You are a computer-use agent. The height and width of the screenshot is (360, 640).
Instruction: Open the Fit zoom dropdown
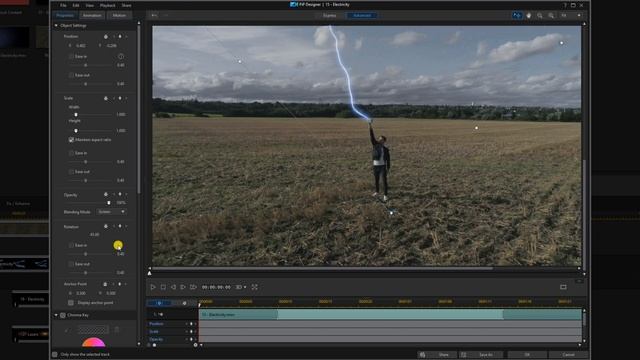click(571, 16)
